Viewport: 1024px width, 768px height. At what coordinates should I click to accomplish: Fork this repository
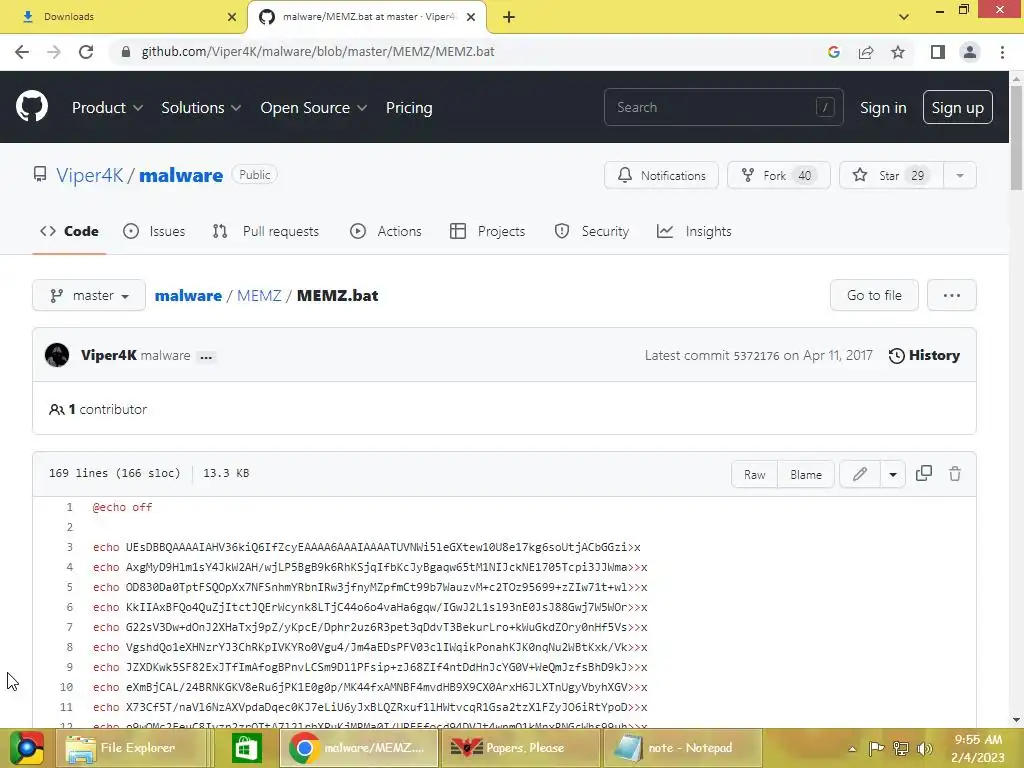(x=778, y=175)
